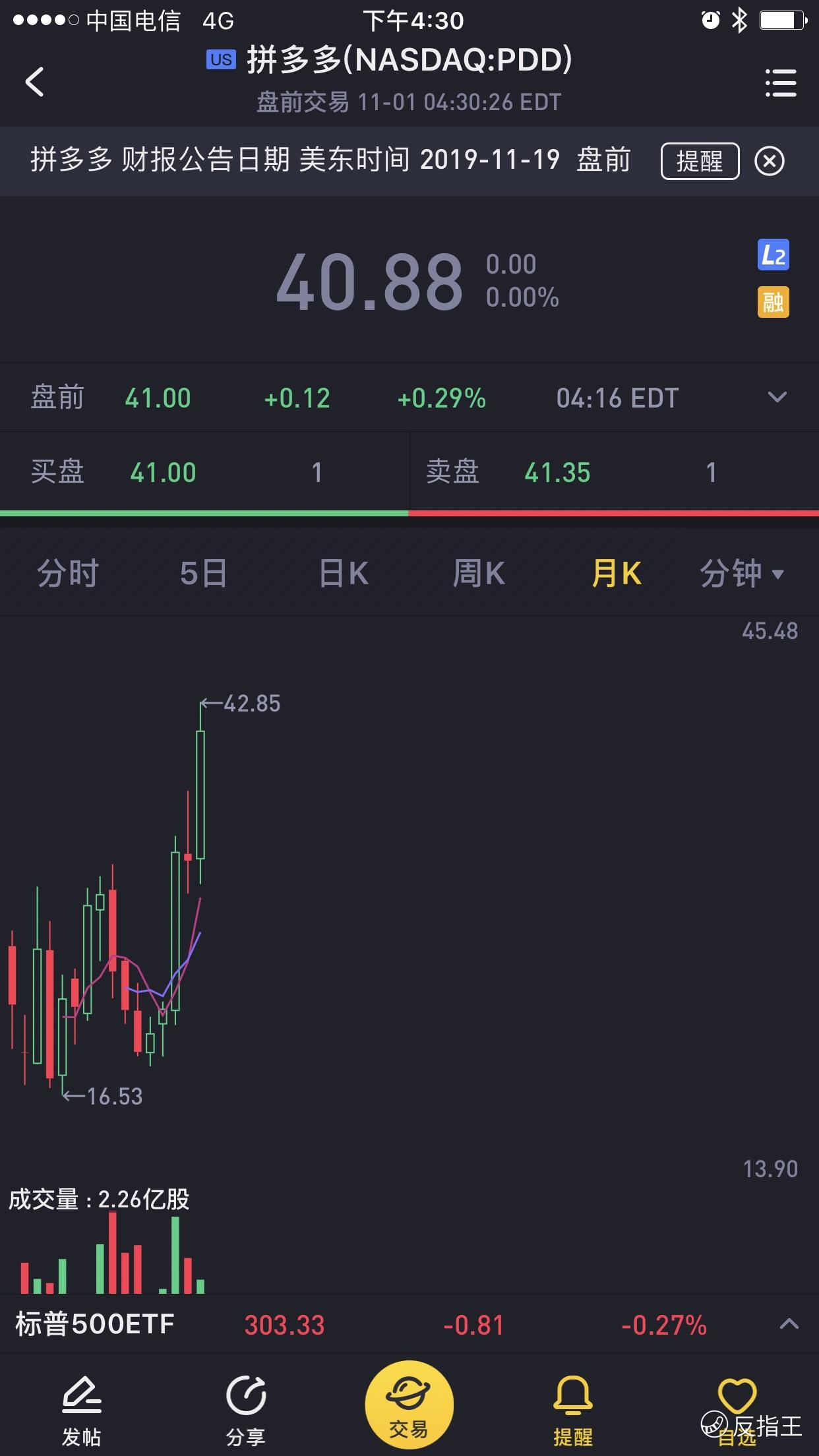
Task: Open the list menu icon top right
Action: (x=781, y=83)
